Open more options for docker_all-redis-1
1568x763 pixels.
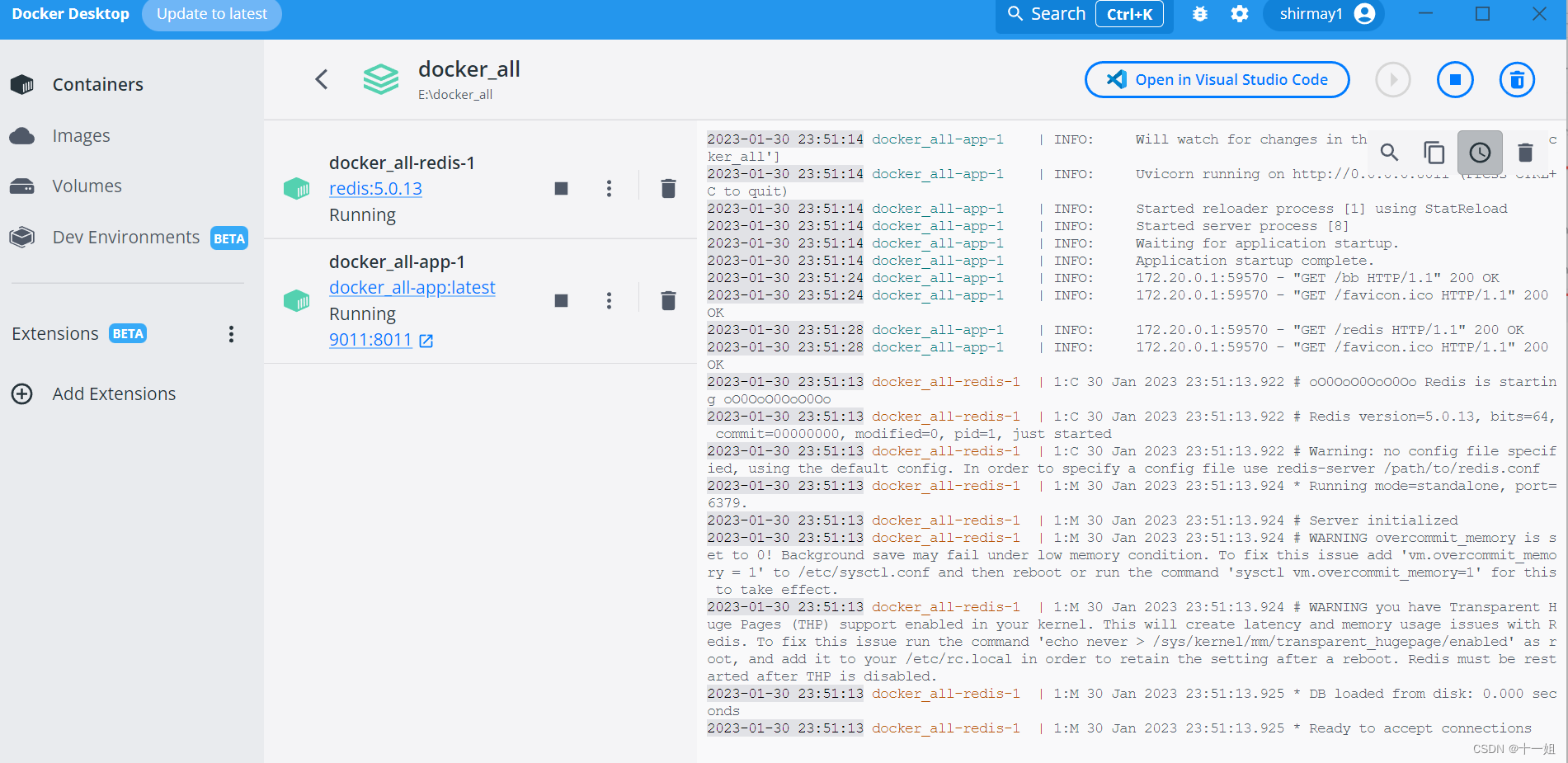coord(609,189)
